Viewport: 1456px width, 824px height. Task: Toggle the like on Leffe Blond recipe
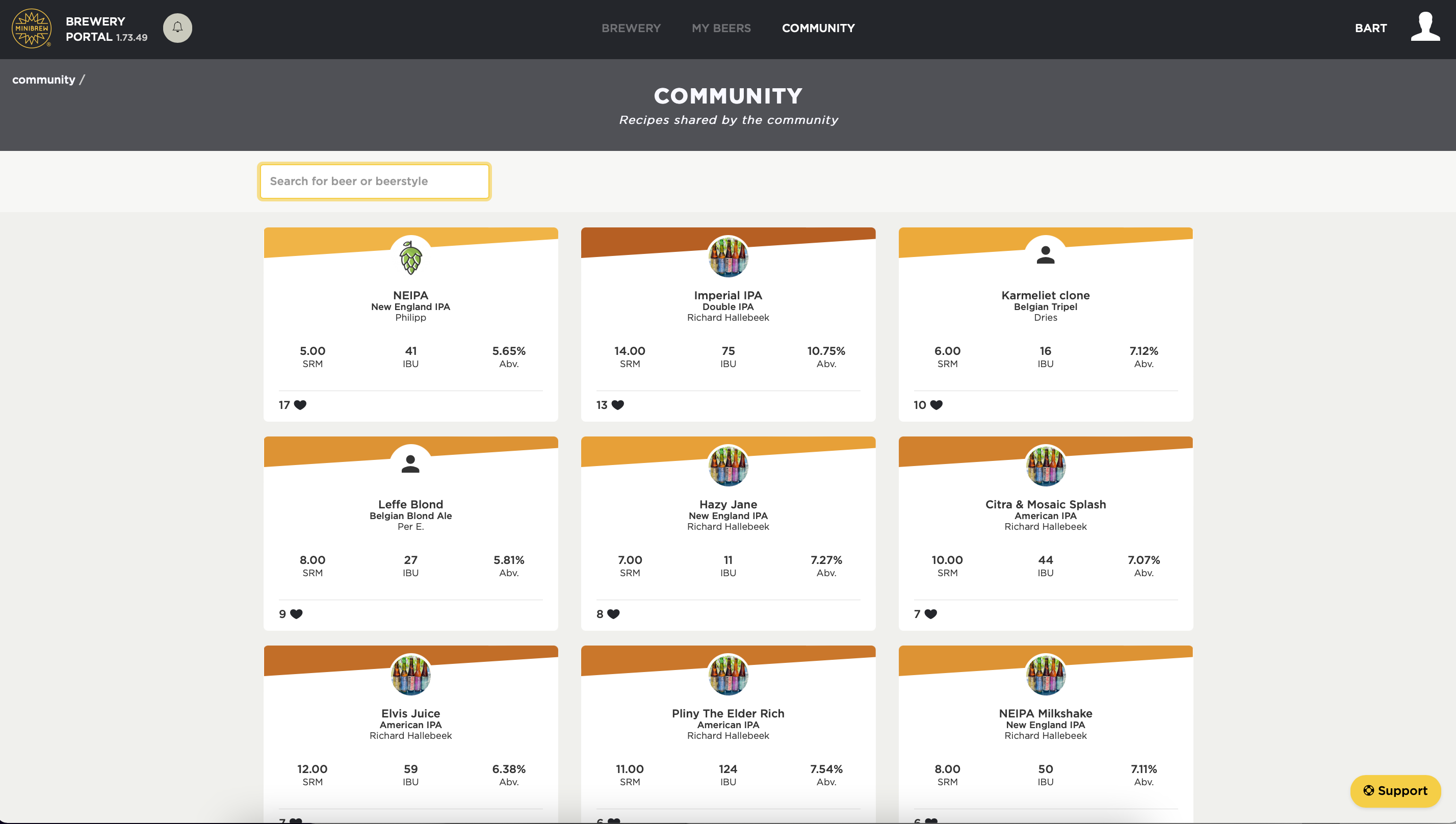pos(296,614)
